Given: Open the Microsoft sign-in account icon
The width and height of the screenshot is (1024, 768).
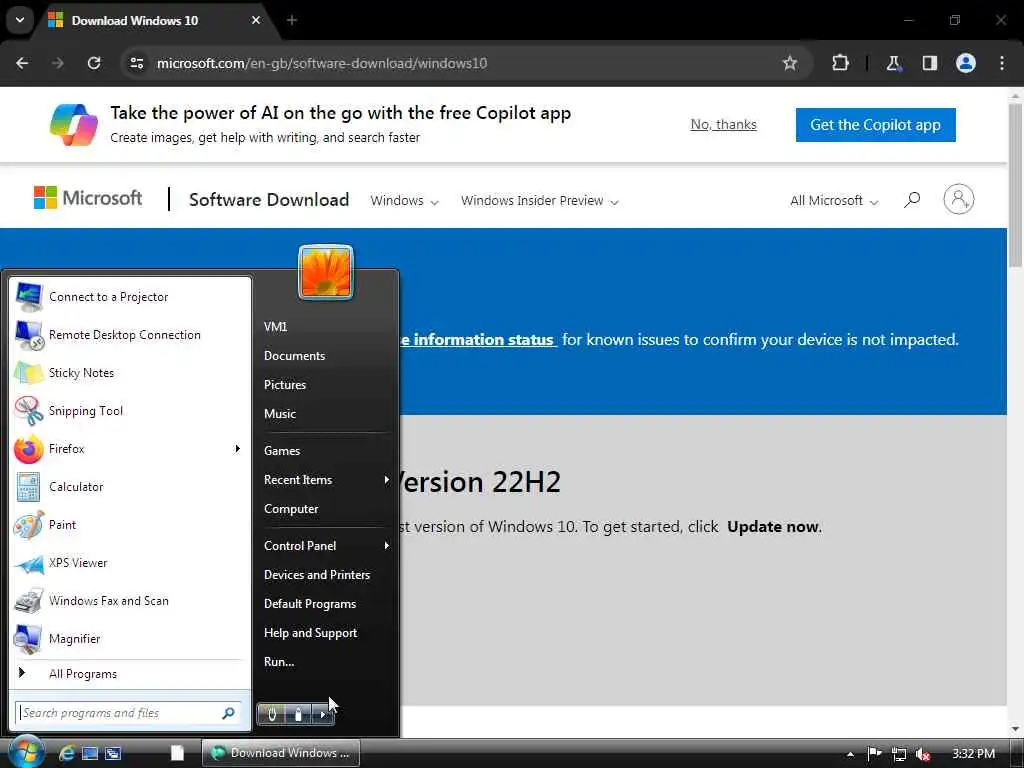Looking at the screenshot, I should (x=959, y=199).
